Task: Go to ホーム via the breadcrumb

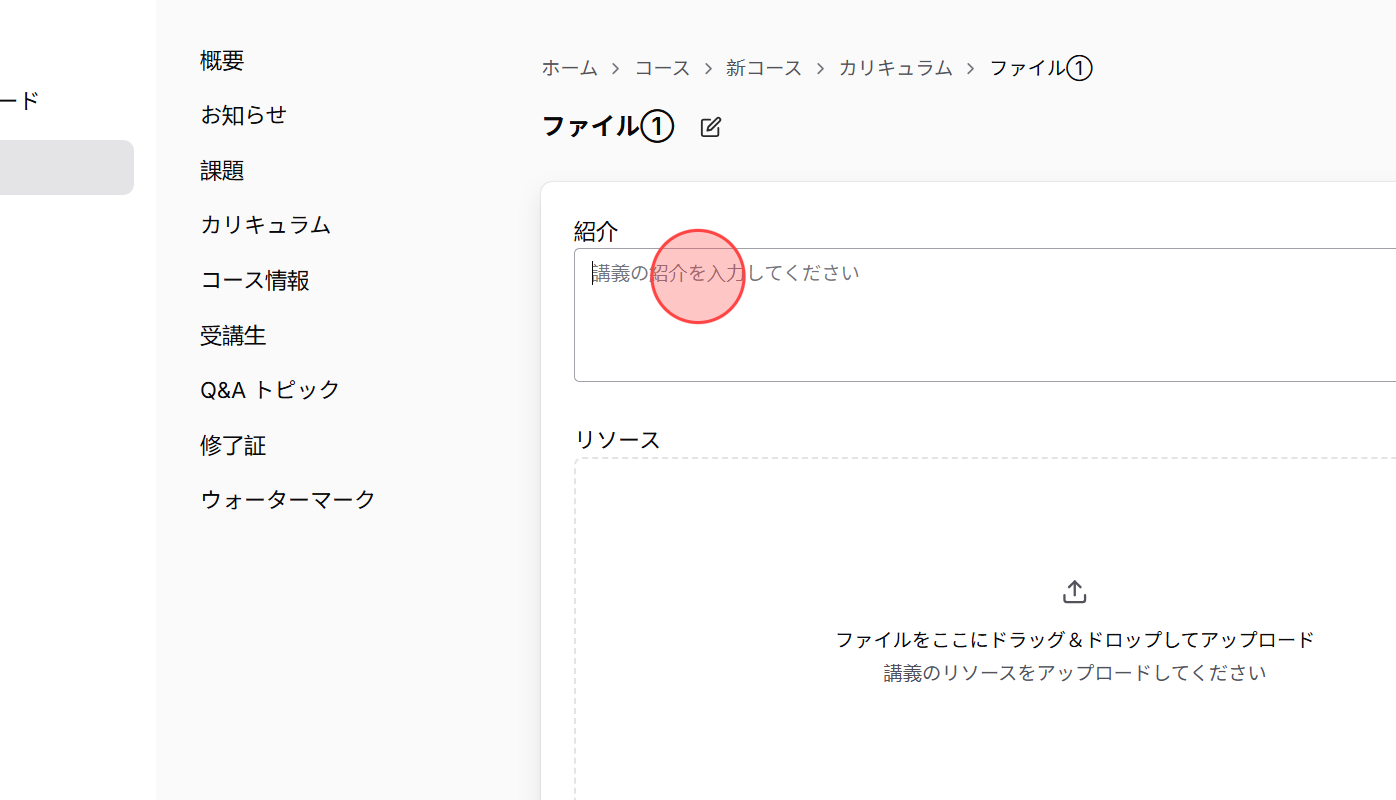Action: (x=569, y=67)
